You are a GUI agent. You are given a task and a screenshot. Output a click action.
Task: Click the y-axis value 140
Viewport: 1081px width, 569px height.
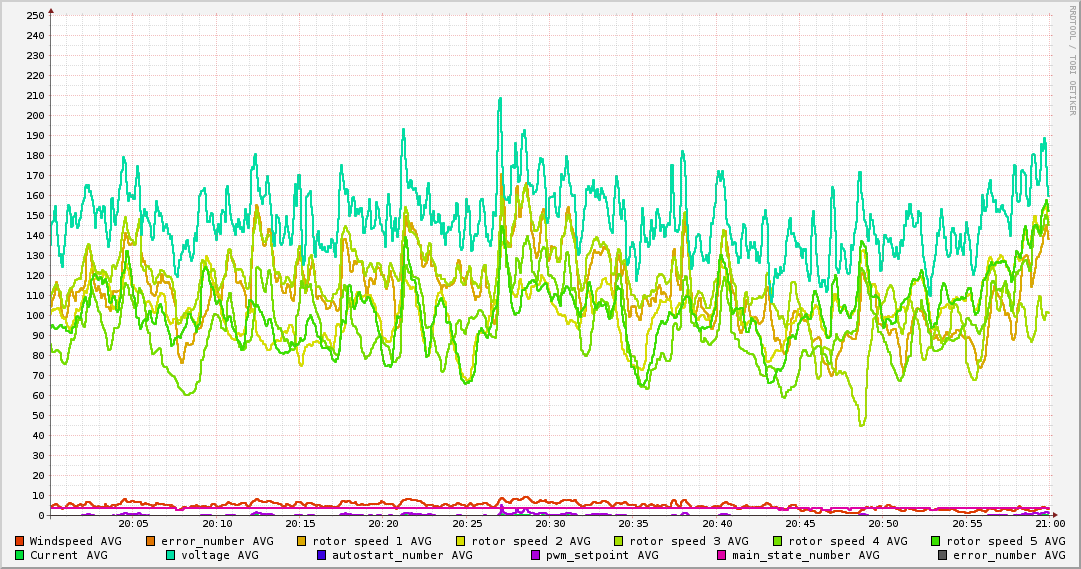click(x=34, y=235)
